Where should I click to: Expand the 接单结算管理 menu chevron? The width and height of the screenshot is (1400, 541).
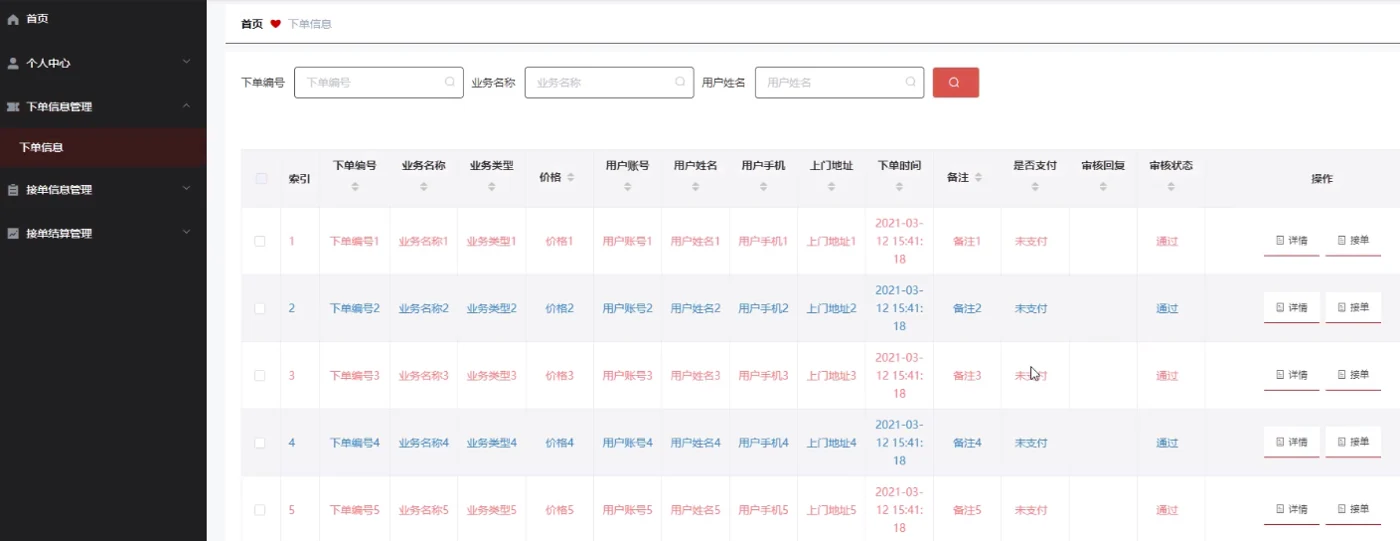[x=186, y=232]
